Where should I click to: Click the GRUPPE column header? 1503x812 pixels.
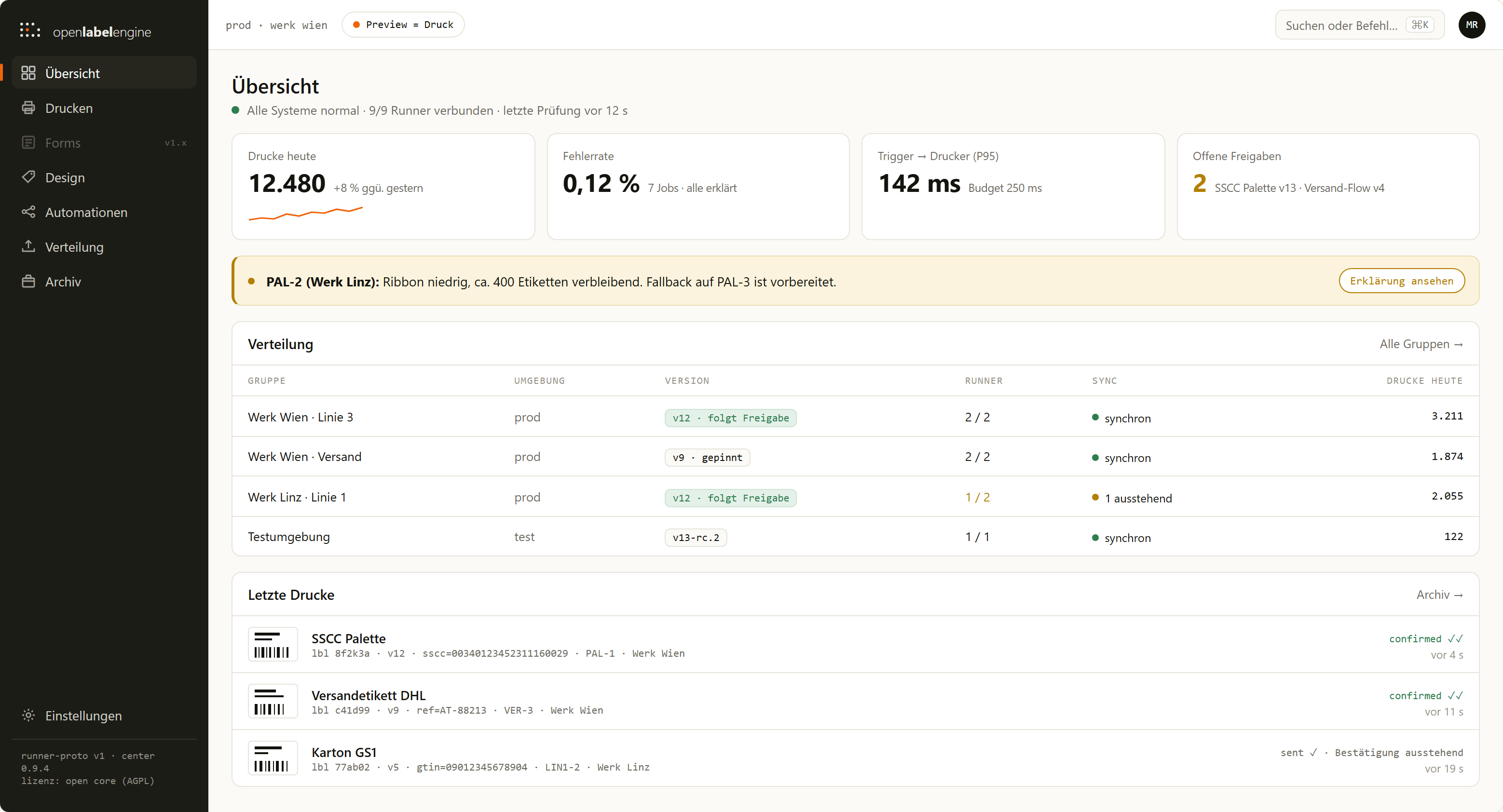click(x=267, y=380)
